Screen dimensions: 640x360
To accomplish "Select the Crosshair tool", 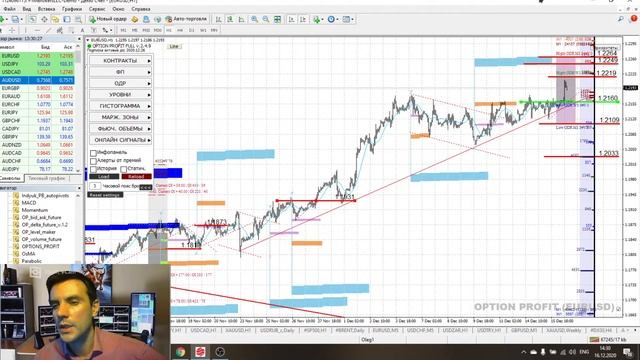I will (12, 30).
